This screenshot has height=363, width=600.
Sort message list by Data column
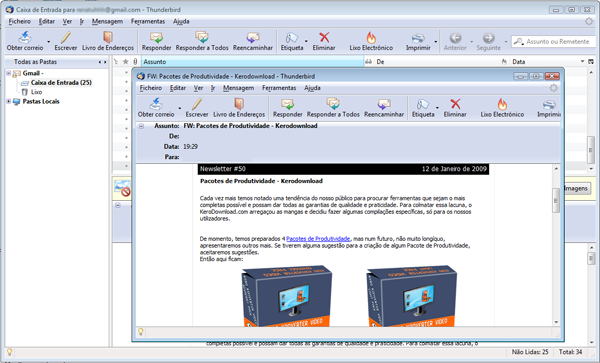pos(547,62)
